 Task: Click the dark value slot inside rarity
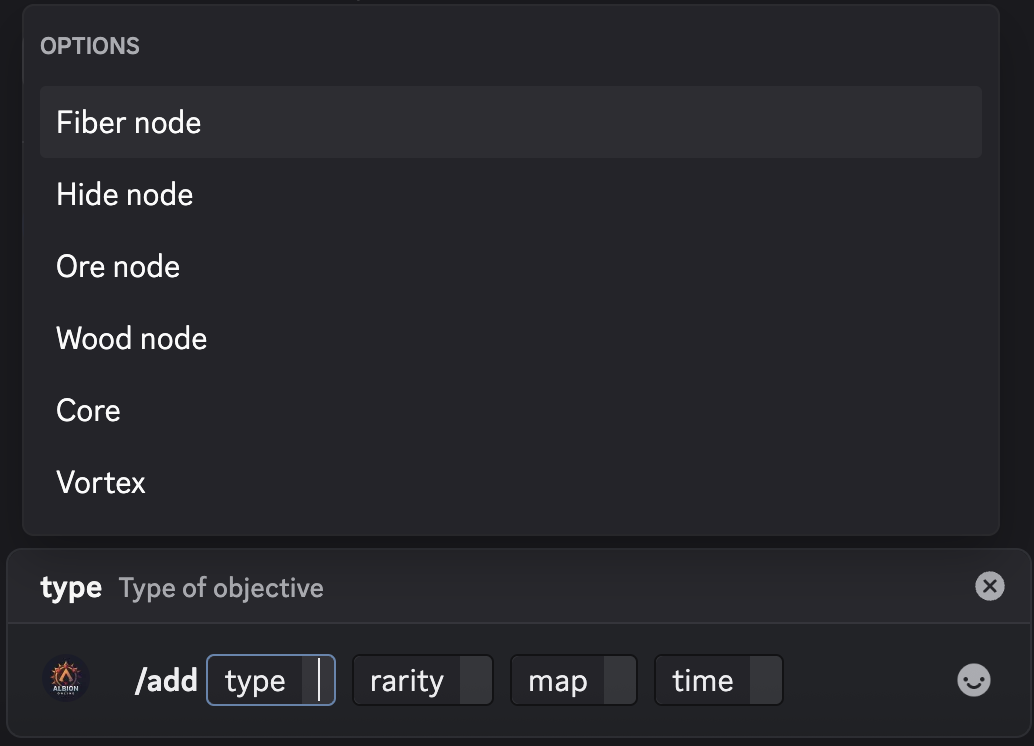(x=475, y=681)
